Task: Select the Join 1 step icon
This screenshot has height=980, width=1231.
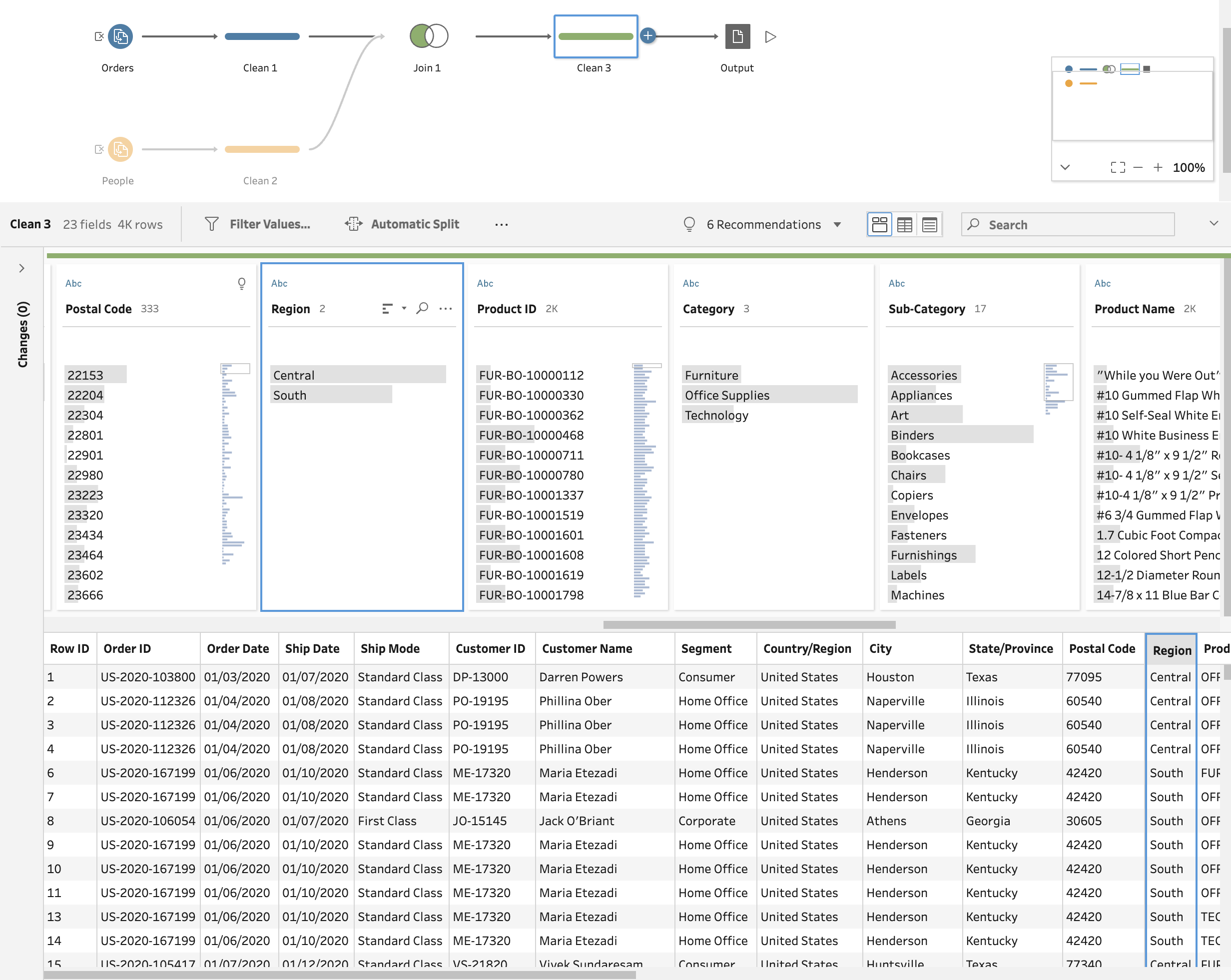Action: tap(429, 36)
